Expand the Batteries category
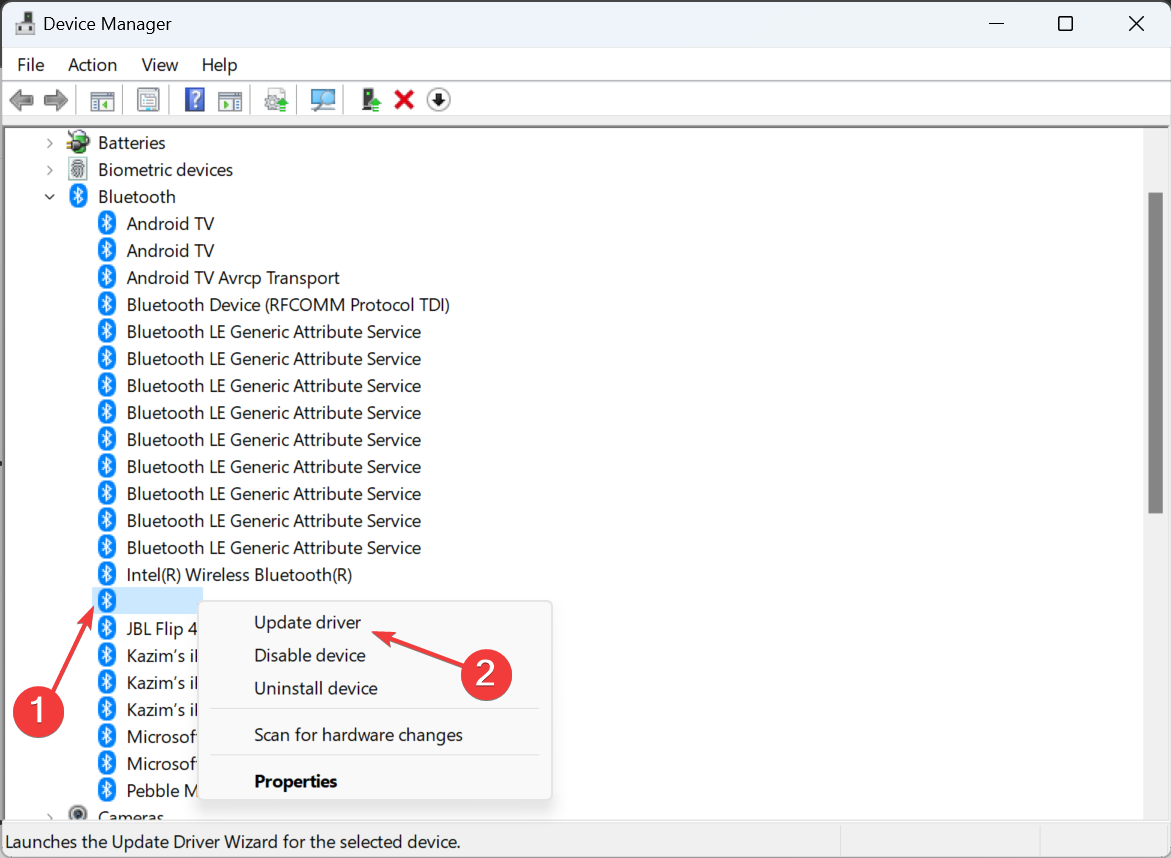Viewport: 1171px width, 858px height. tap(49, 143)
